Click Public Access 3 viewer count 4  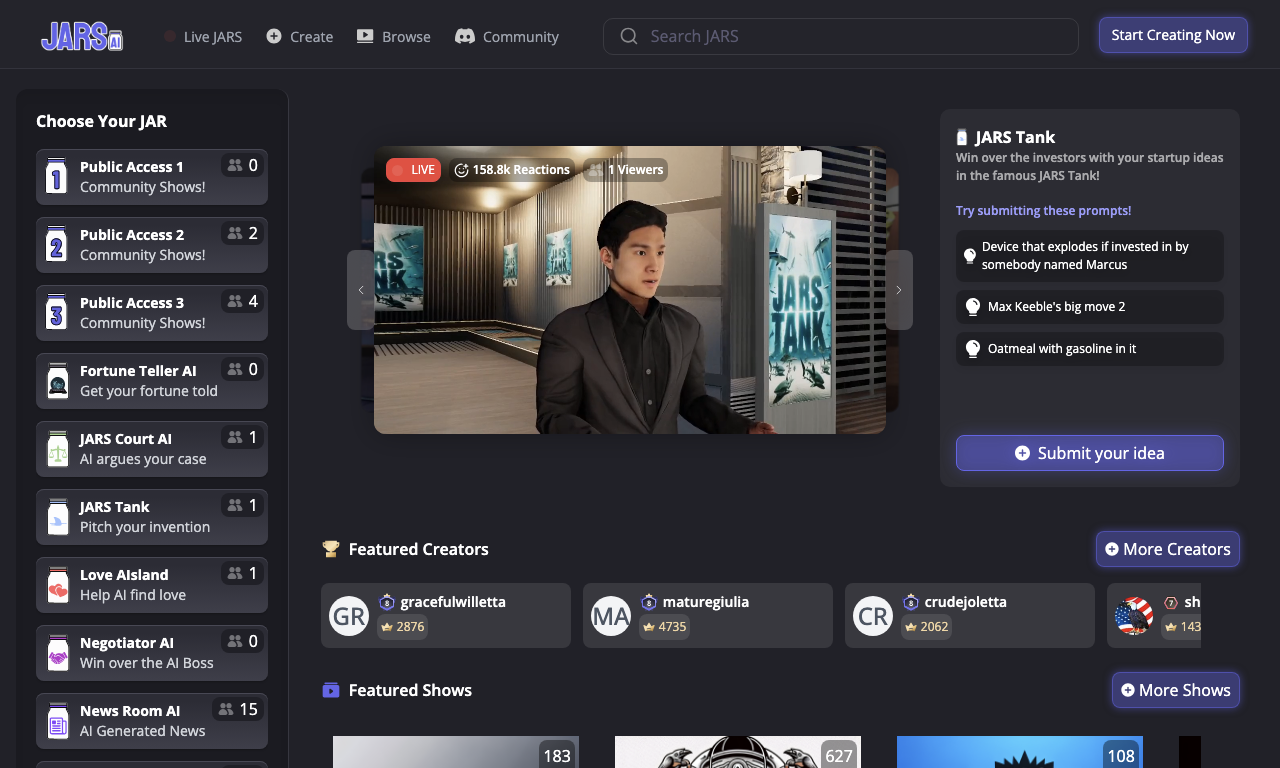243,301
